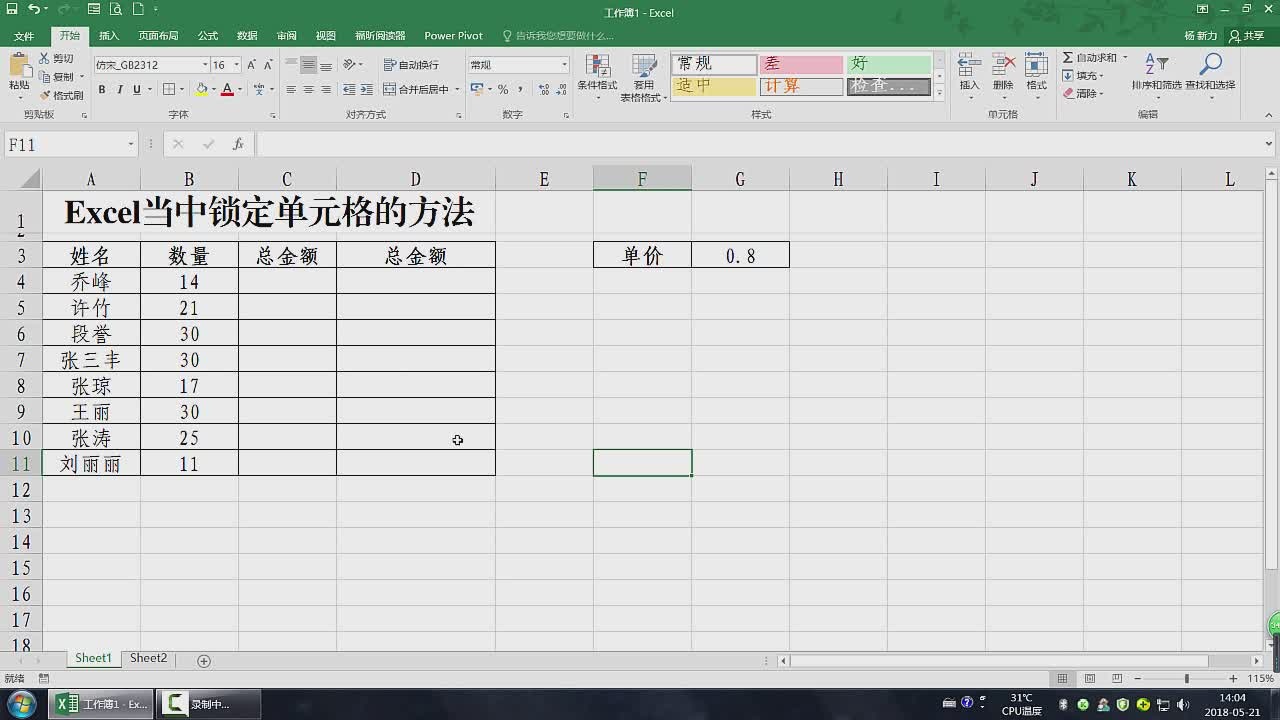
Task: Increase font size with the larger A icon
Action: [x=252, y=65]
